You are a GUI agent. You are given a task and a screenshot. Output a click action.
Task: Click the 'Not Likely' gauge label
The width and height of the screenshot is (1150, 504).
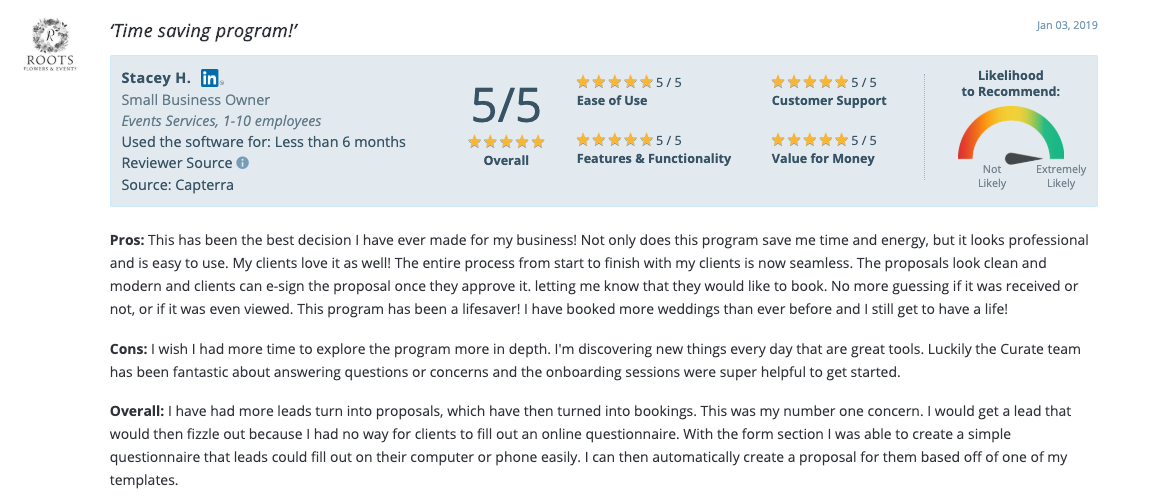pyautogui.click(x=991, y=176)
